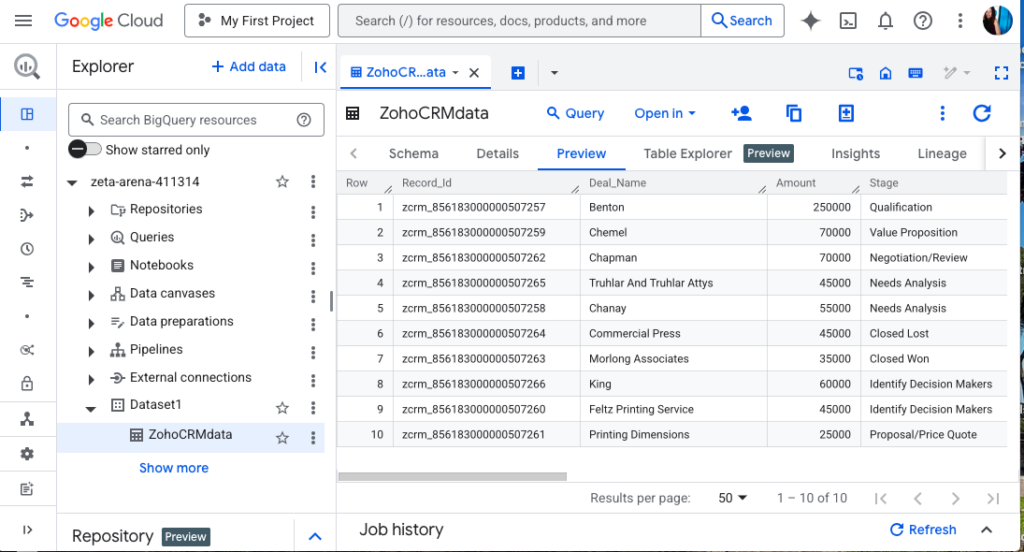Star the zeta-arena-411314 project
Viewport: 1024px width, 552px height.
pyautogui.click(x=282, y=182)
